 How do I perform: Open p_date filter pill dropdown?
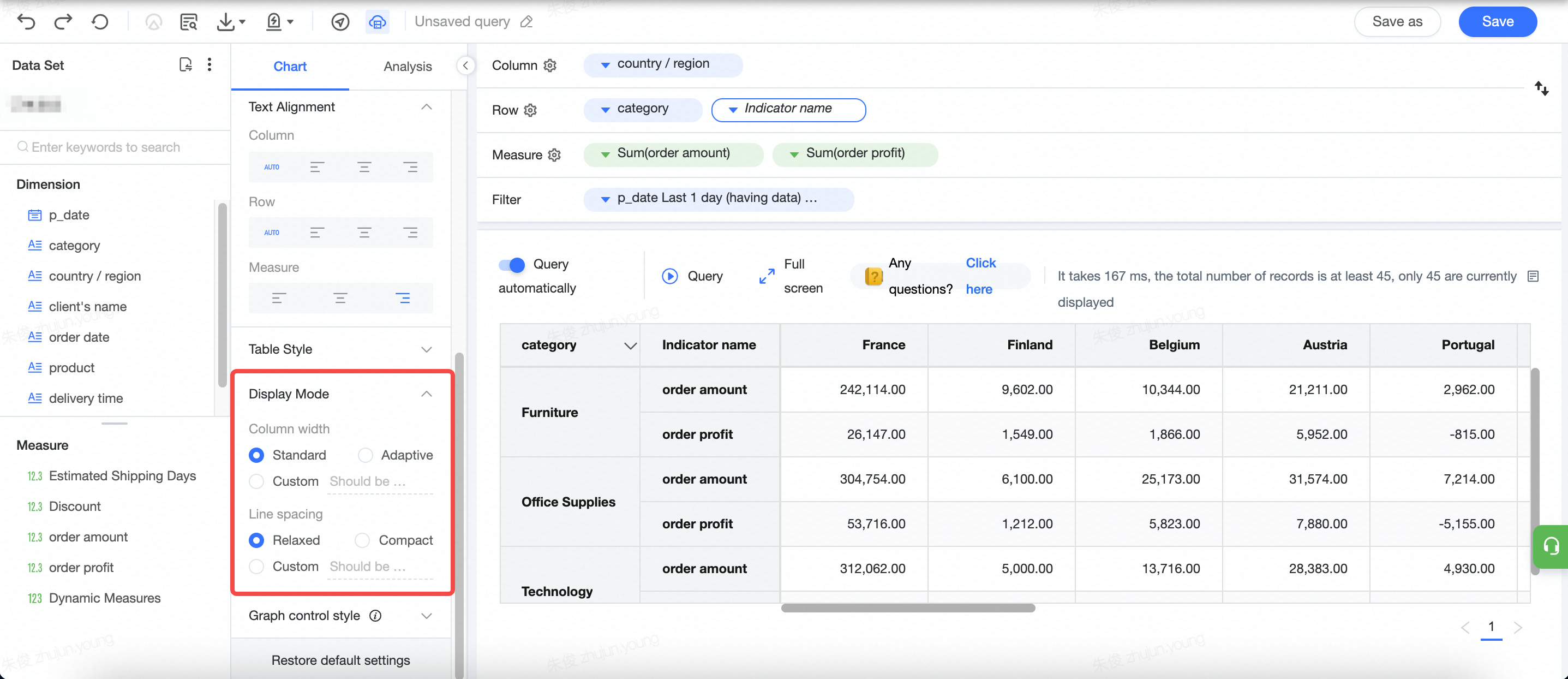605,199
